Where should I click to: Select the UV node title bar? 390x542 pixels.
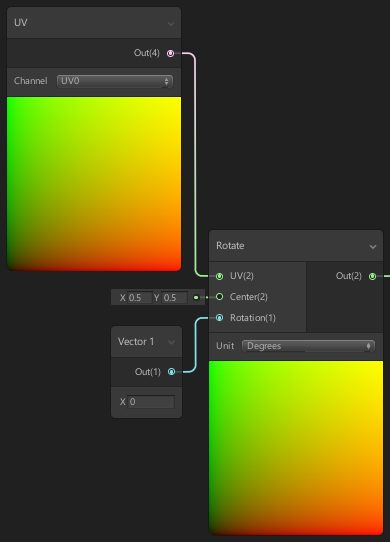[x=94, y=23]
